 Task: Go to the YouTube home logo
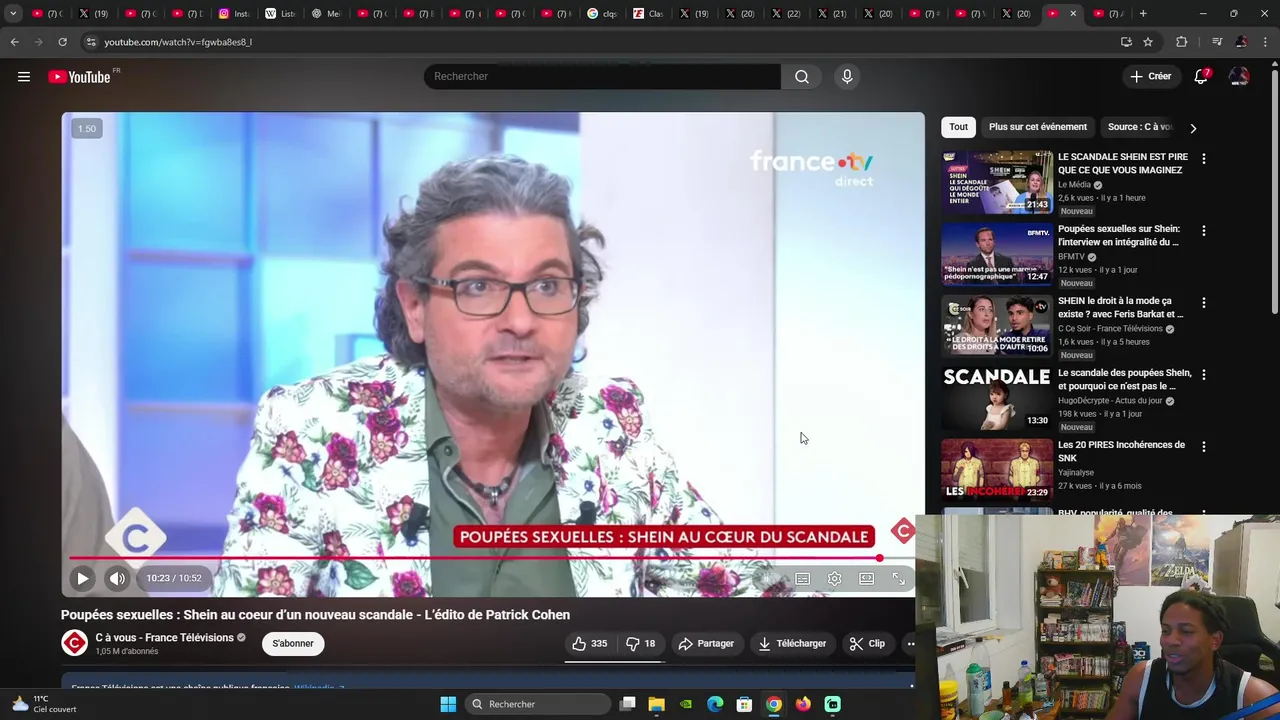[x=80, y=77]
